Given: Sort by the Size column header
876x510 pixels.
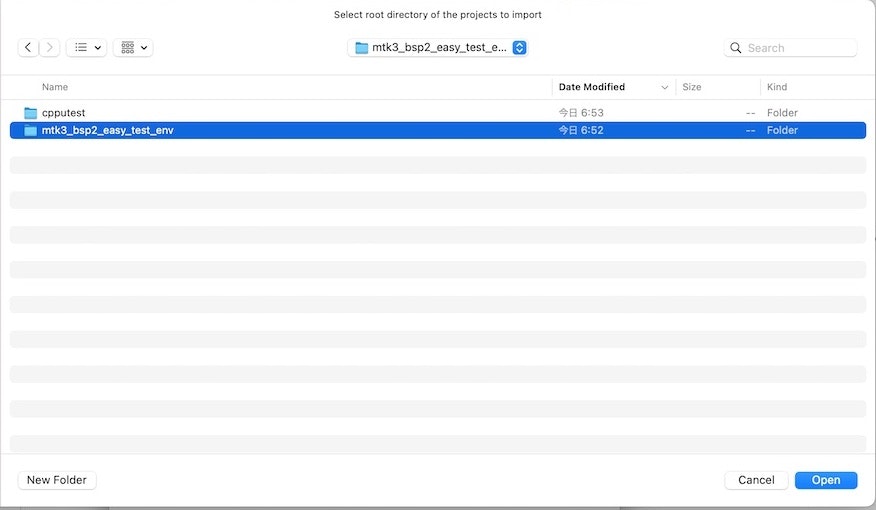Looking at the screenshot, I should click(692, 87).
